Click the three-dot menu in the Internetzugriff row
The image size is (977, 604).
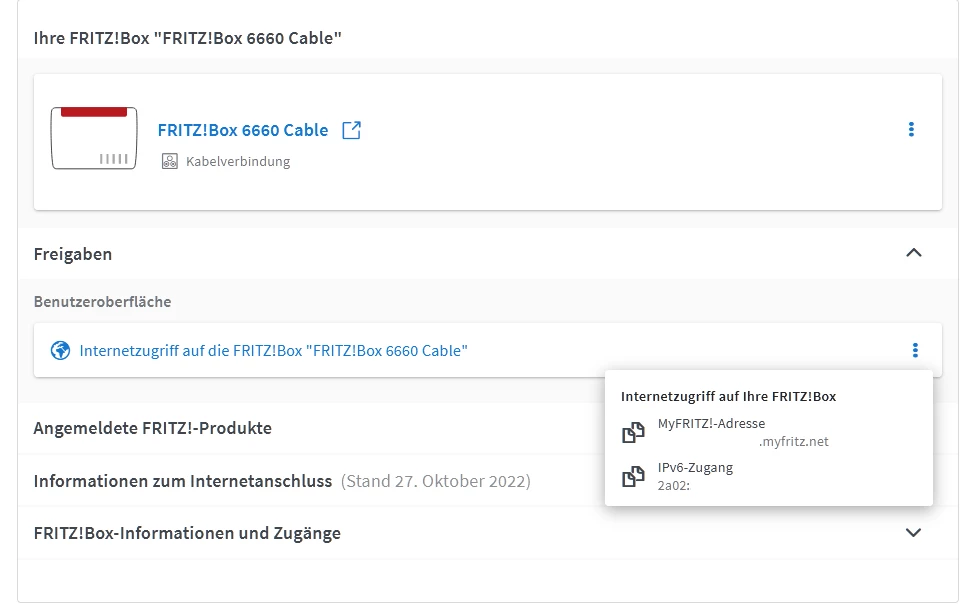pyautogui.click(x=914, y=350)
